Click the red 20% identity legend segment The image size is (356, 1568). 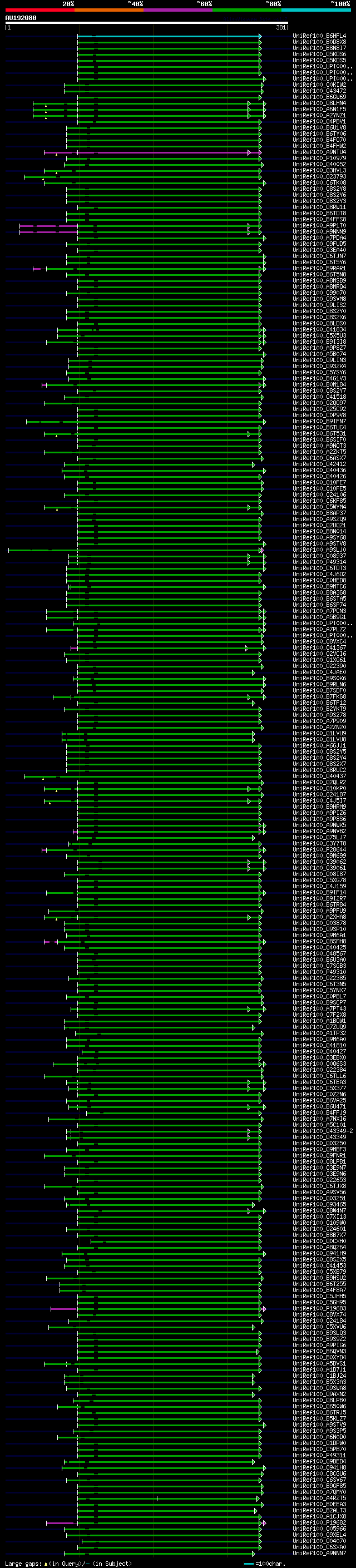39,11
